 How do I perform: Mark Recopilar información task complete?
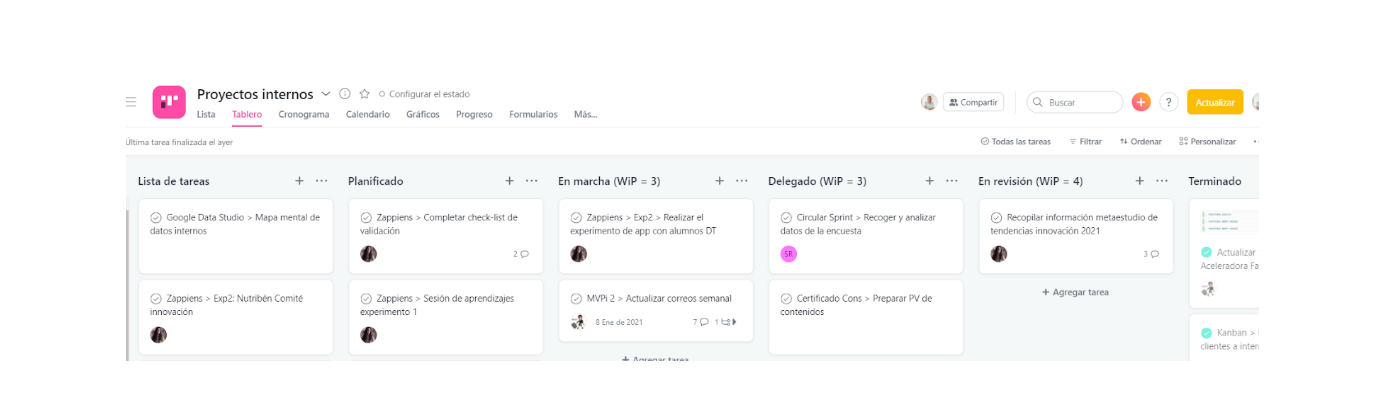pyautogui.click(x=996, y=217)
